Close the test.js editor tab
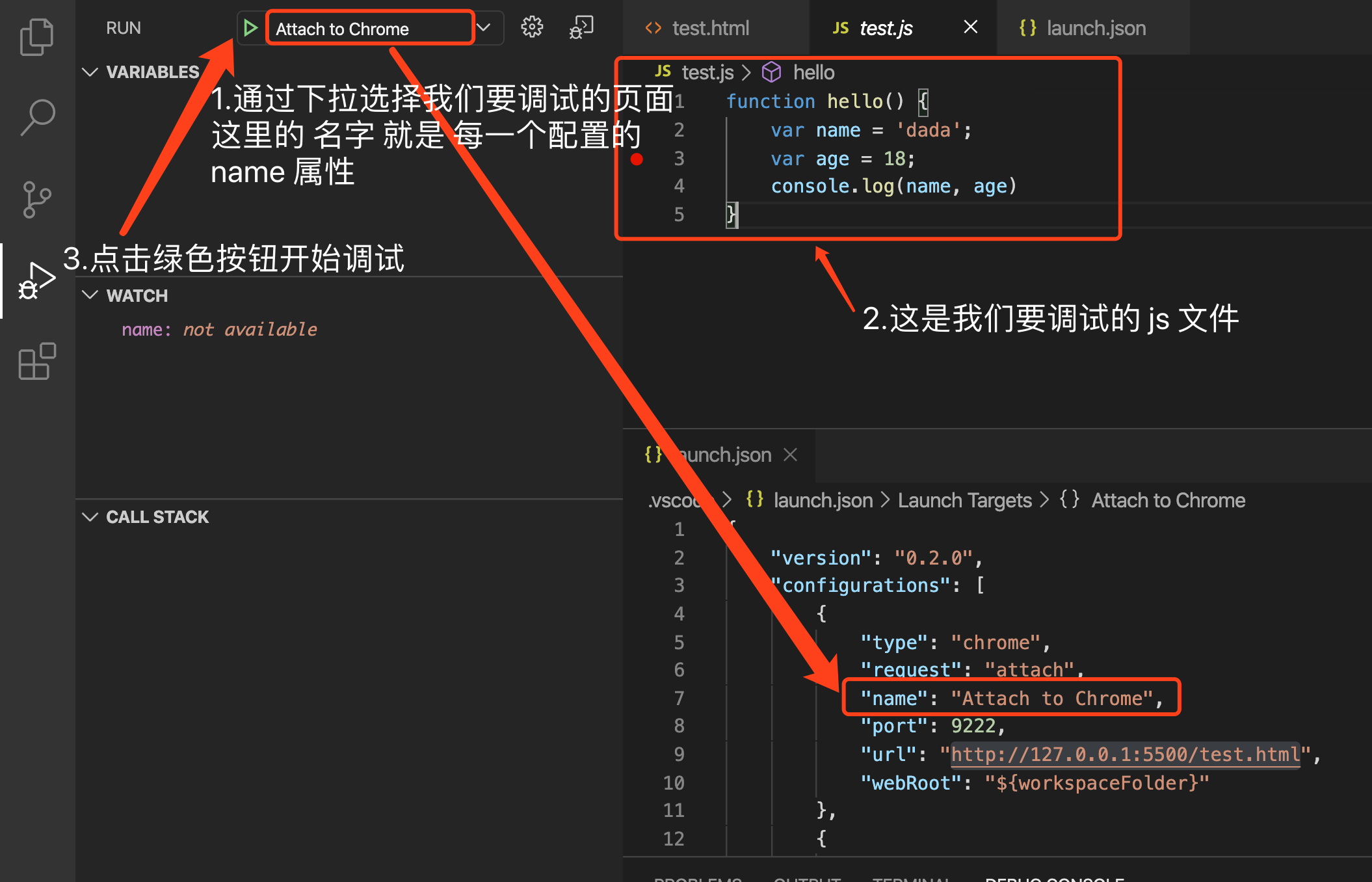This screenshot has width=1372, height=882. click(970, 27)
